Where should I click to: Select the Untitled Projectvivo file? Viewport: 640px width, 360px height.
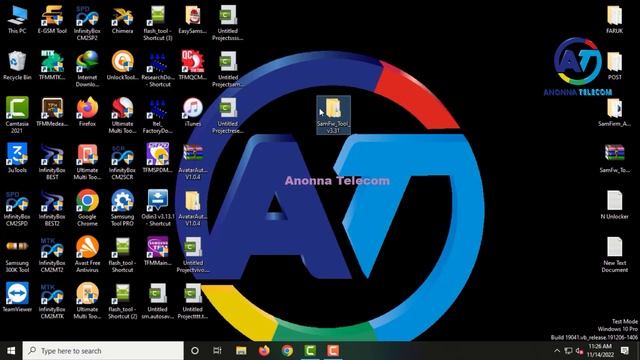[x=192, y=255]
